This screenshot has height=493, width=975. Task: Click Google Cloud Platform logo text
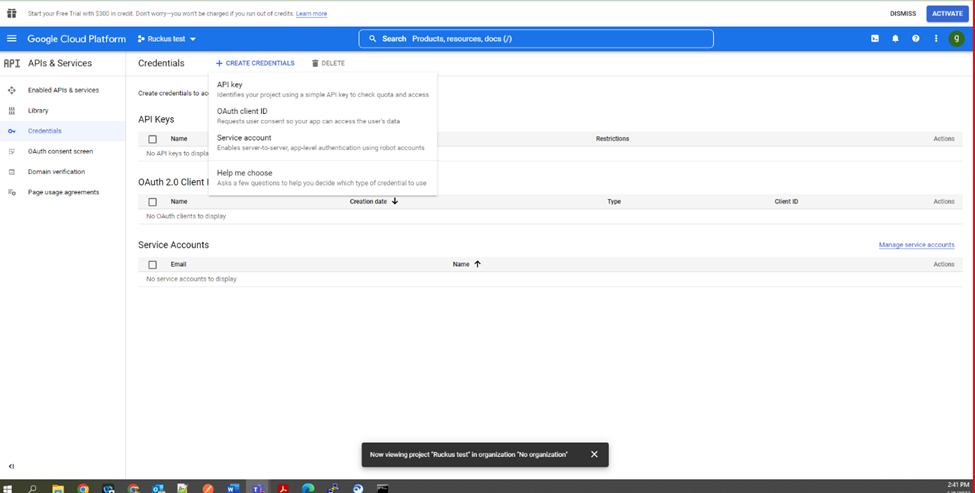tap(76, 39)
